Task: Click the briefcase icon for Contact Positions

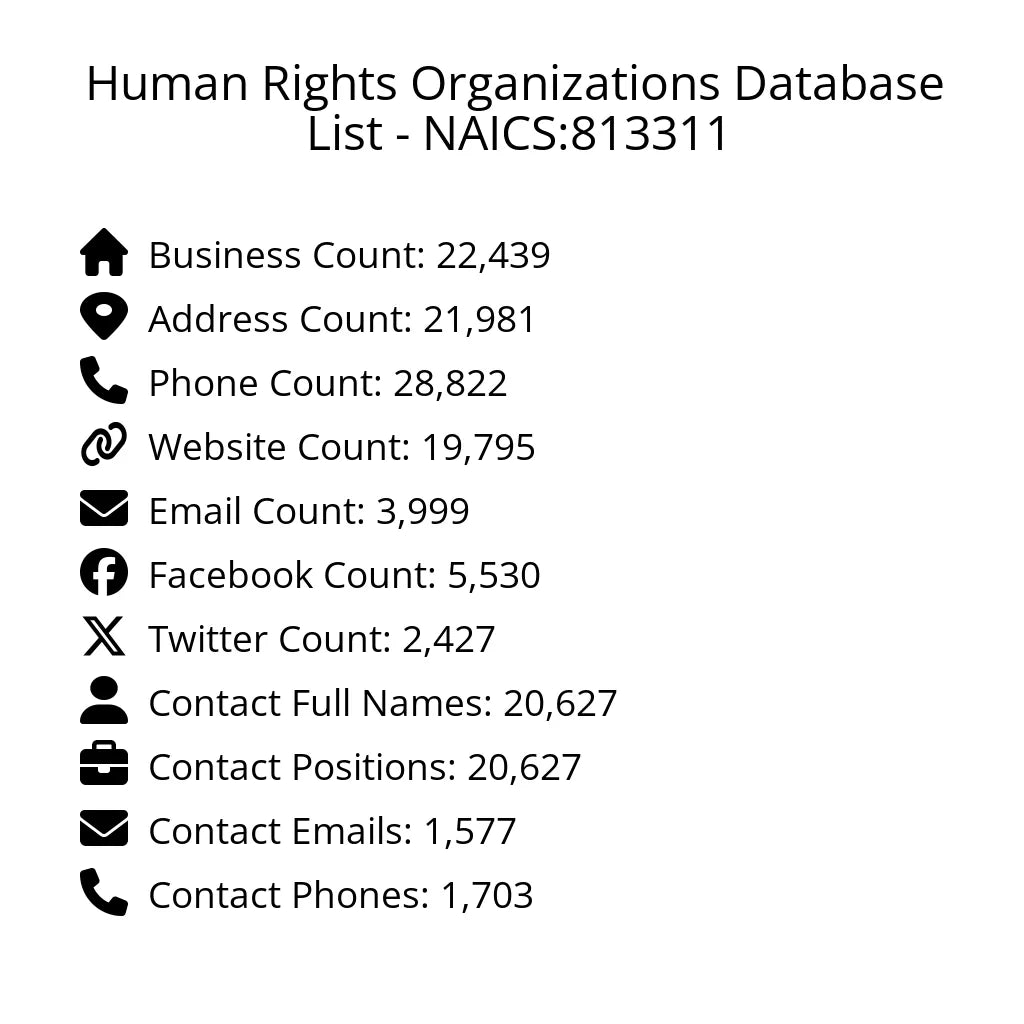Action: (x=104, y=765)
